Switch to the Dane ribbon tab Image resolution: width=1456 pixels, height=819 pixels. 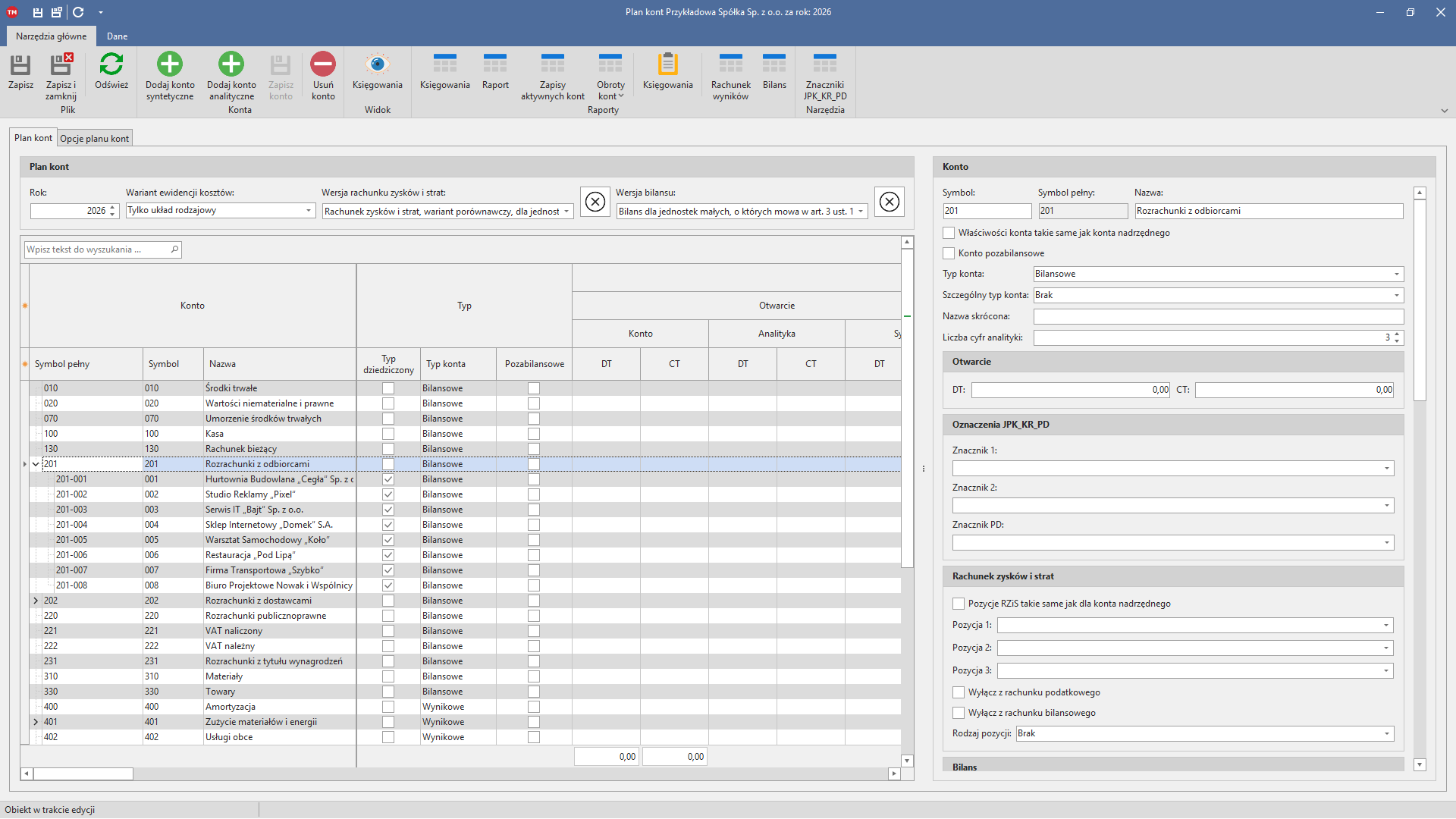tap(117, 36)
